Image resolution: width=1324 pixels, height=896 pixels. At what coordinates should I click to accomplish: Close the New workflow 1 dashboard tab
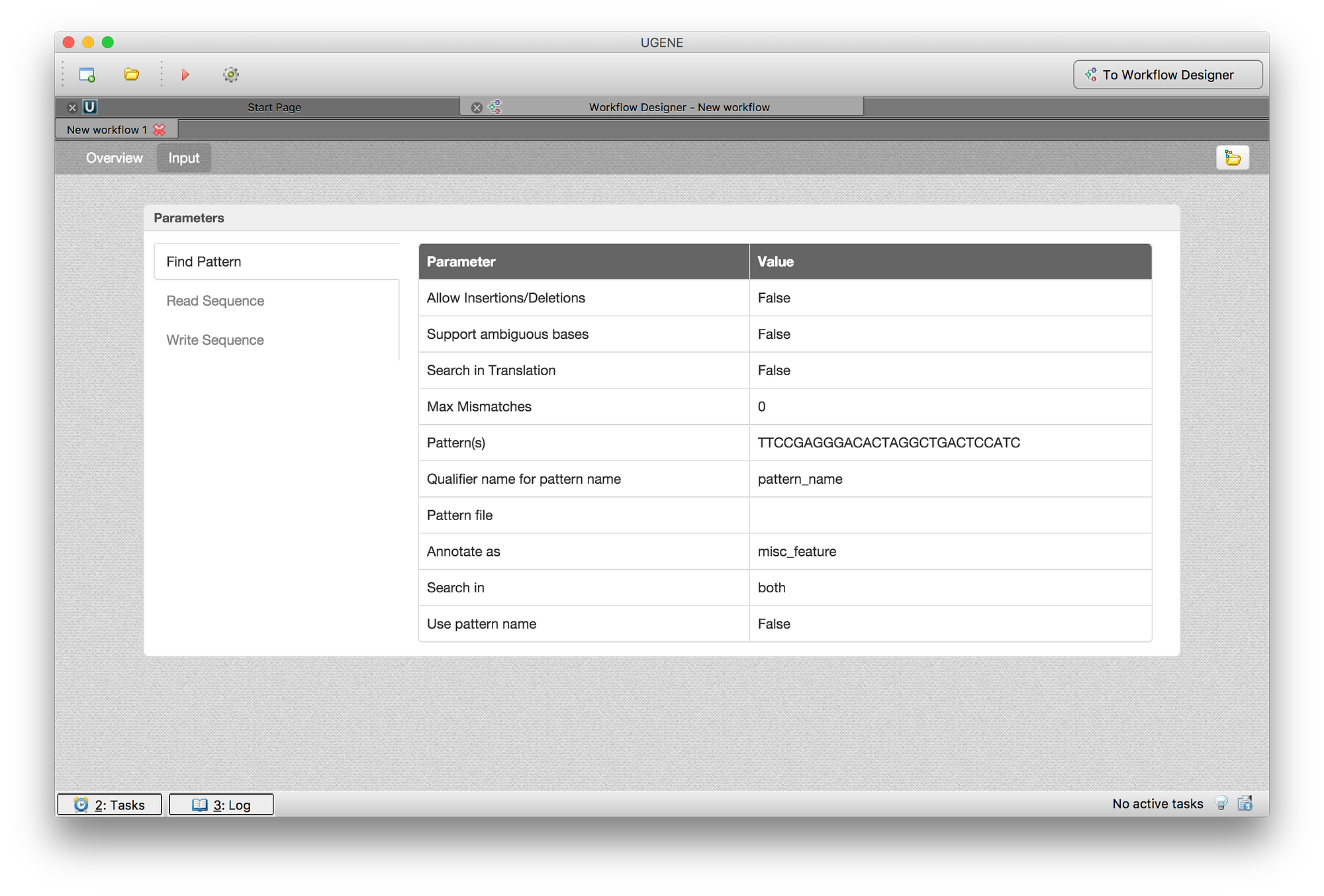(x=160, y=130)
